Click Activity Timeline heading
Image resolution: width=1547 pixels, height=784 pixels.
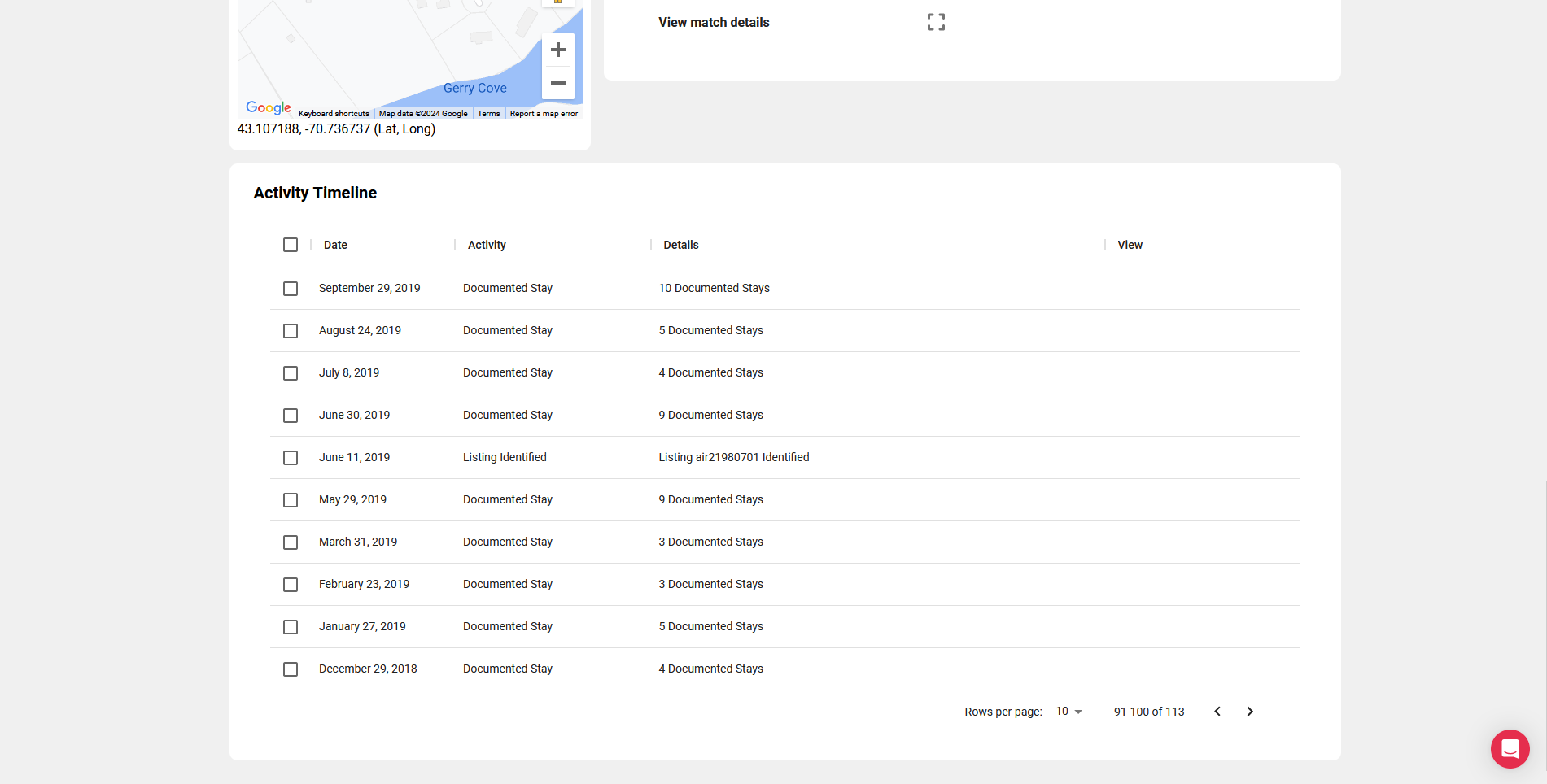click(315, 193)
